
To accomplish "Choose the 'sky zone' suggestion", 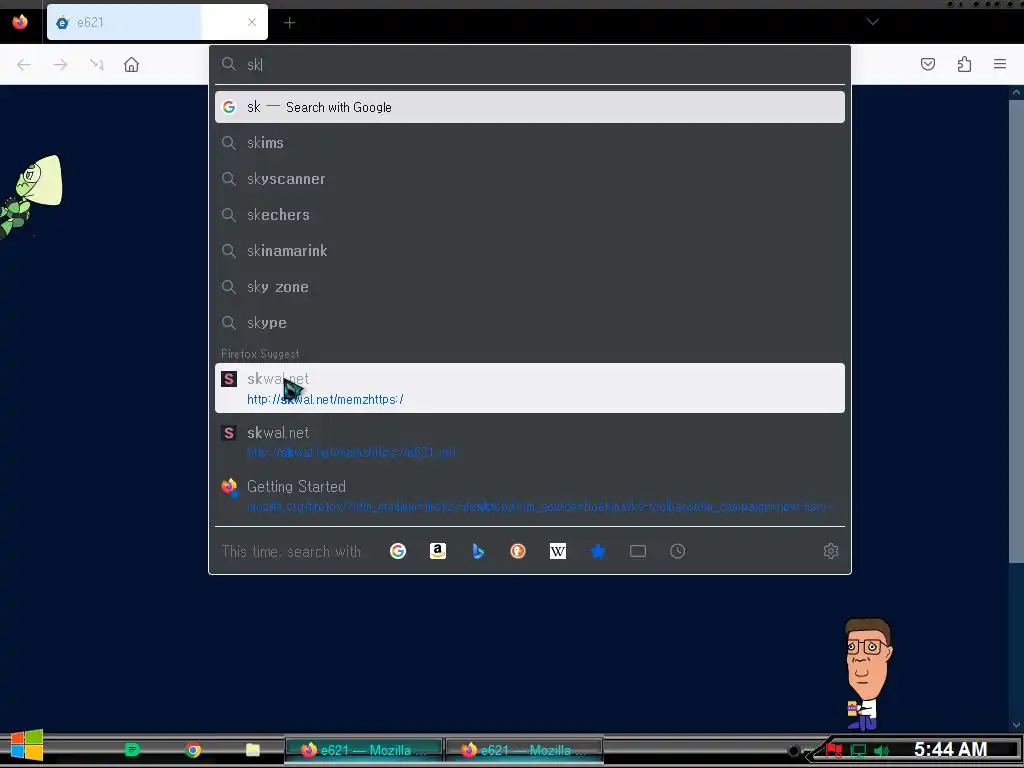I will tap(530, 287).
